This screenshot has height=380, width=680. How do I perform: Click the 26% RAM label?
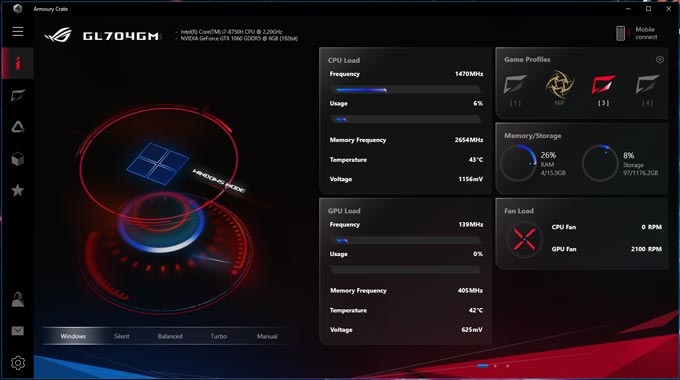[548, 155]
